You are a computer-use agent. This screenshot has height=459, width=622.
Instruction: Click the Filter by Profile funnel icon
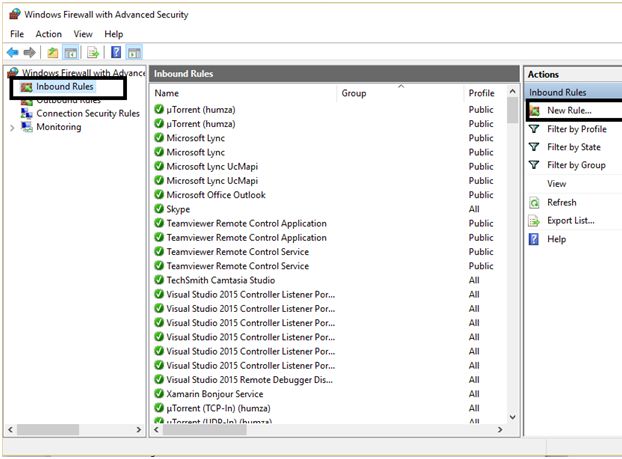tap(534, 129)
